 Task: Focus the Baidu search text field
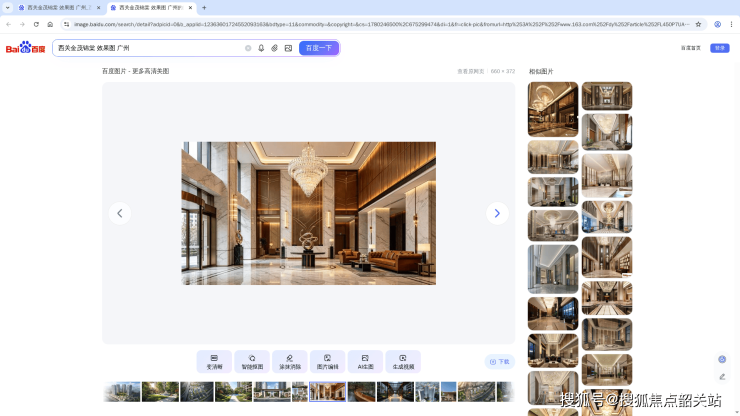click(149, 48)
